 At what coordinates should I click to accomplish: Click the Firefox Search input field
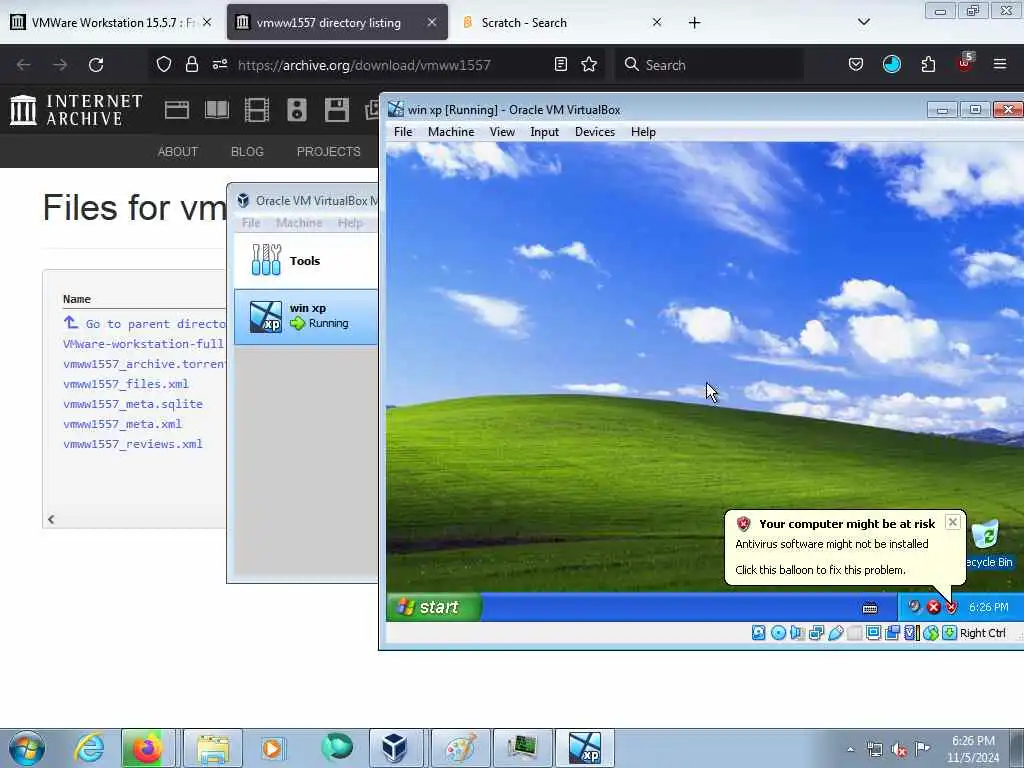[x=709, y=65]
